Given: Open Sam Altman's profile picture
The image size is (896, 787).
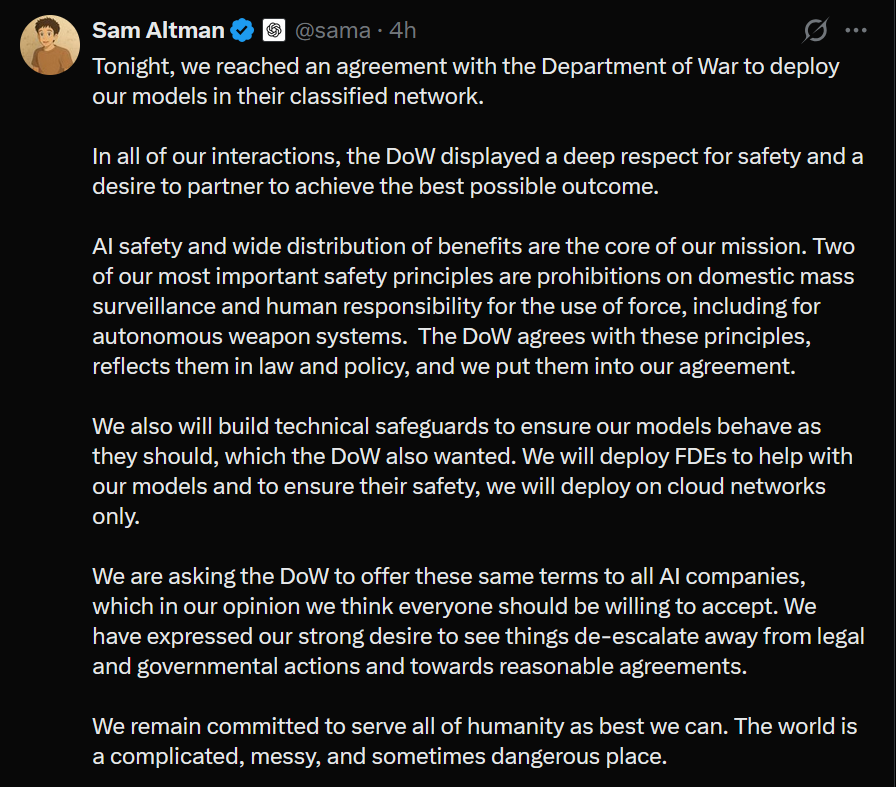Looking at the screenshot, I should coord(49,45).
